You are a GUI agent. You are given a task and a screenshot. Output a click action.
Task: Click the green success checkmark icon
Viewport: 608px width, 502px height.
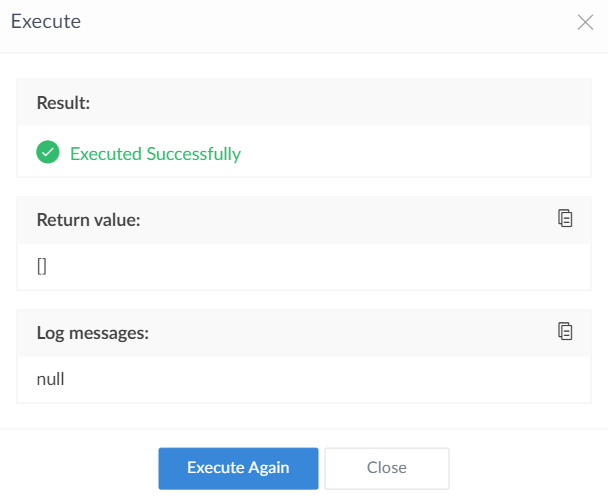point(47,153)
